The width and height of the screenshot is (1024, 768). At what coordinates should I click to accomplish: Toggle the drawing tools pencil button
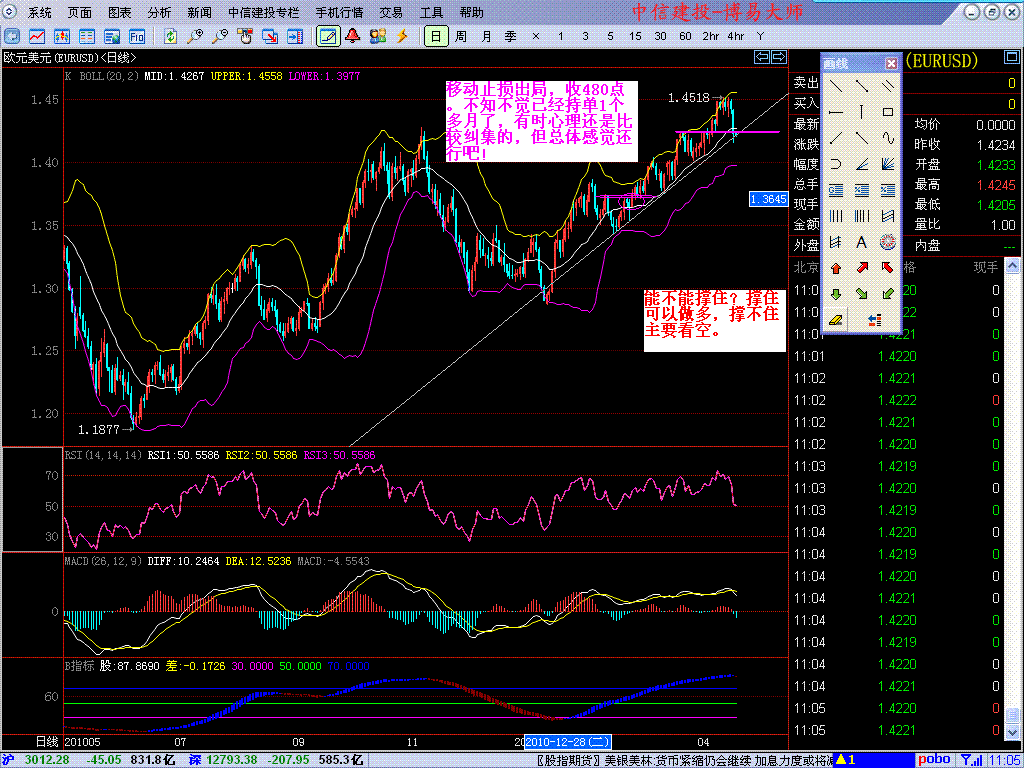tap(328, 36)
